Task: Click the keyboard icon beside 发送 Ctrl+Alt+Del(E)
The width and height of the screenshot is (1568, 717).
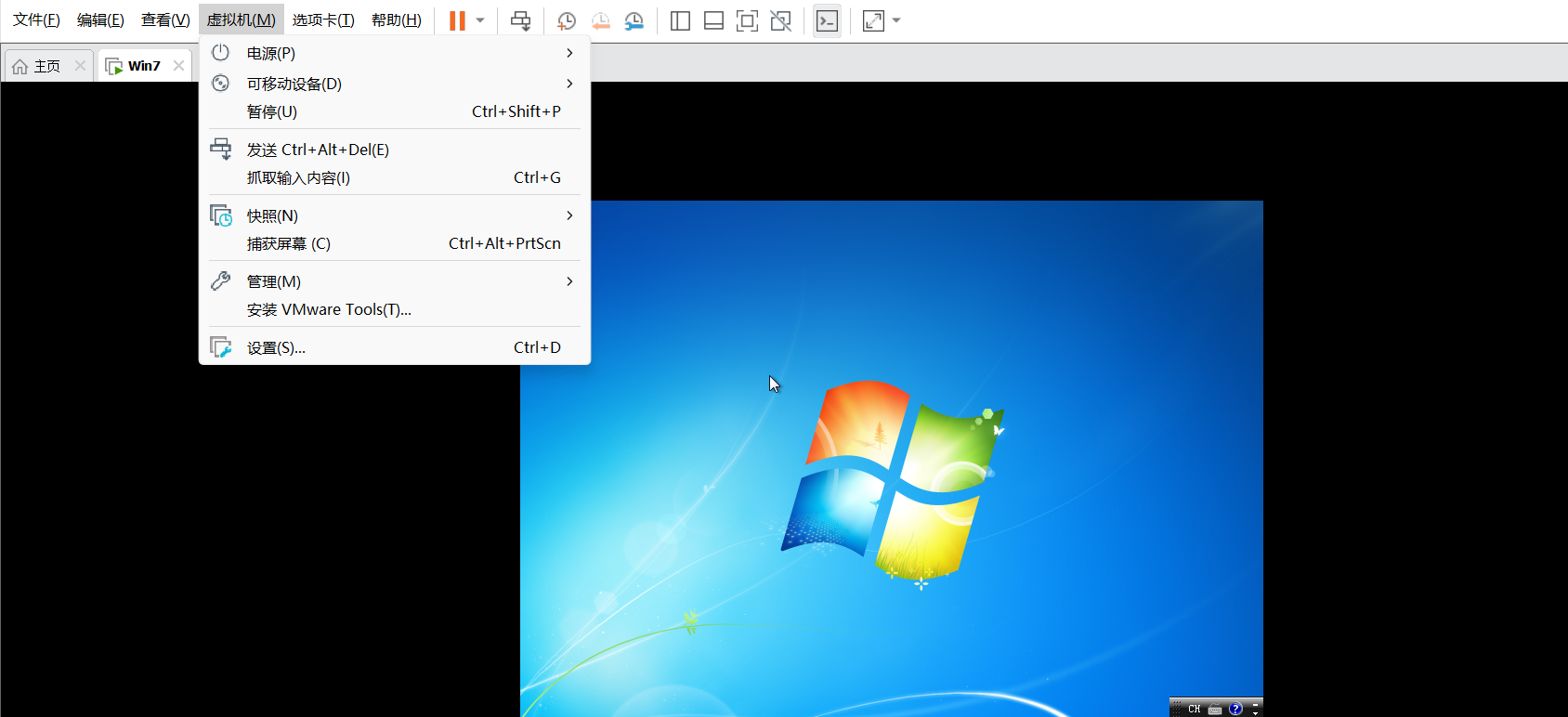Action: point(221,150)
